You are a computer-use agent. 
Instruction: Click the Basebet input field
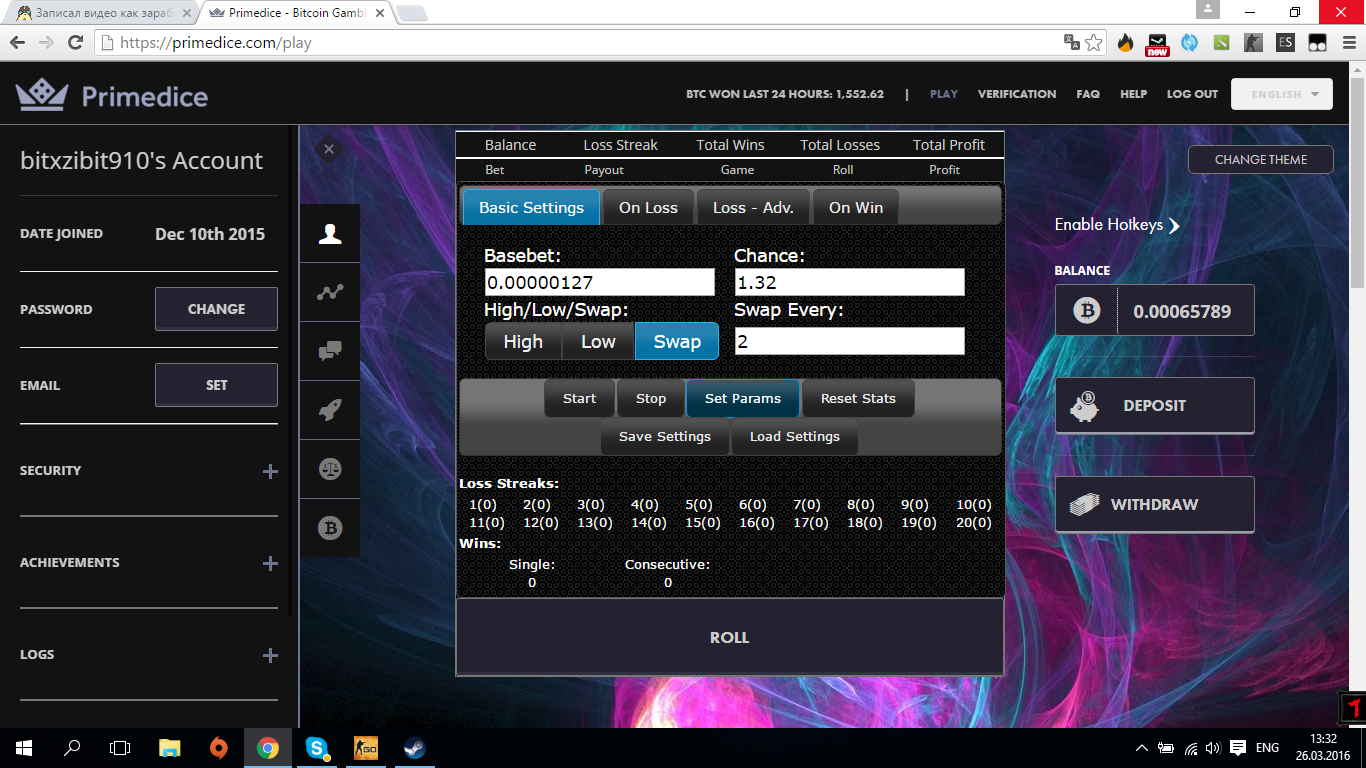tap(600, 282)
